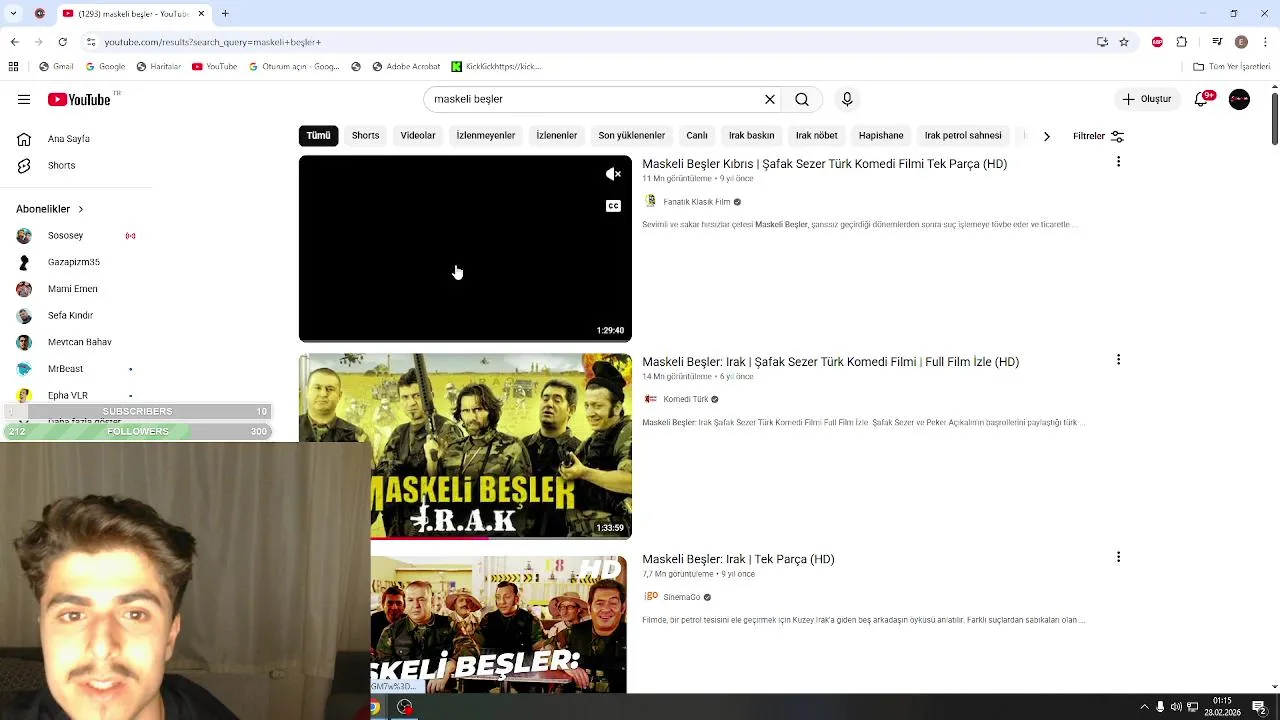The image size is (1280, 720).
Task: Select the Tümü chip
Action: pos(318,135)
